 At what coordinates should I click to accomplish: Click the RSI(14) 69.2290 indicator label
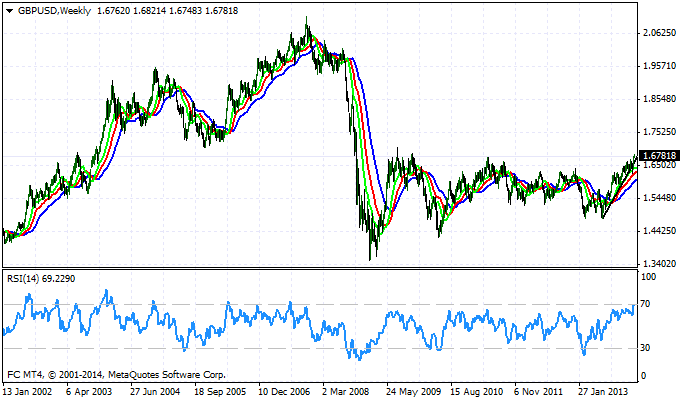click(x=41, y=279)
